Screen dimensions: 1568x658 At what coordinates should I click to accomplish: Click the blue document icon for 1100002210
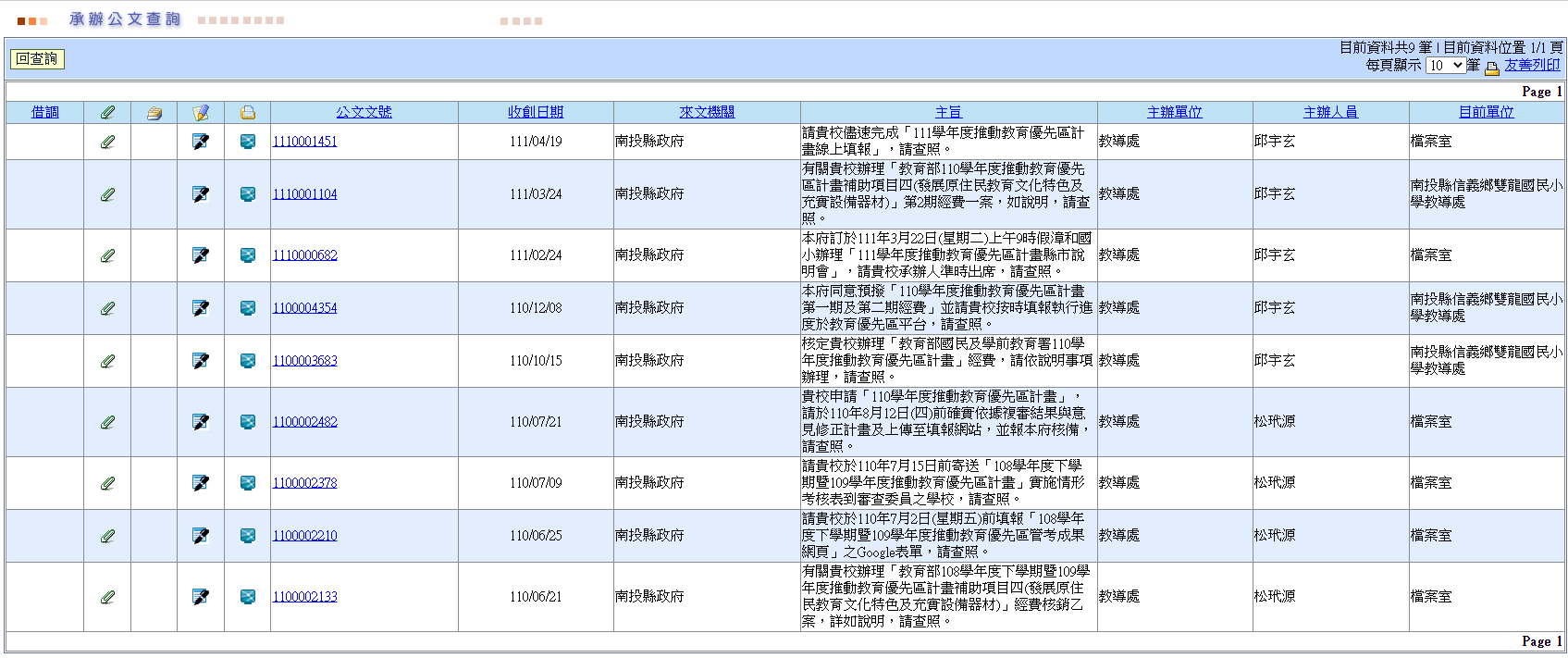[248, 536]
